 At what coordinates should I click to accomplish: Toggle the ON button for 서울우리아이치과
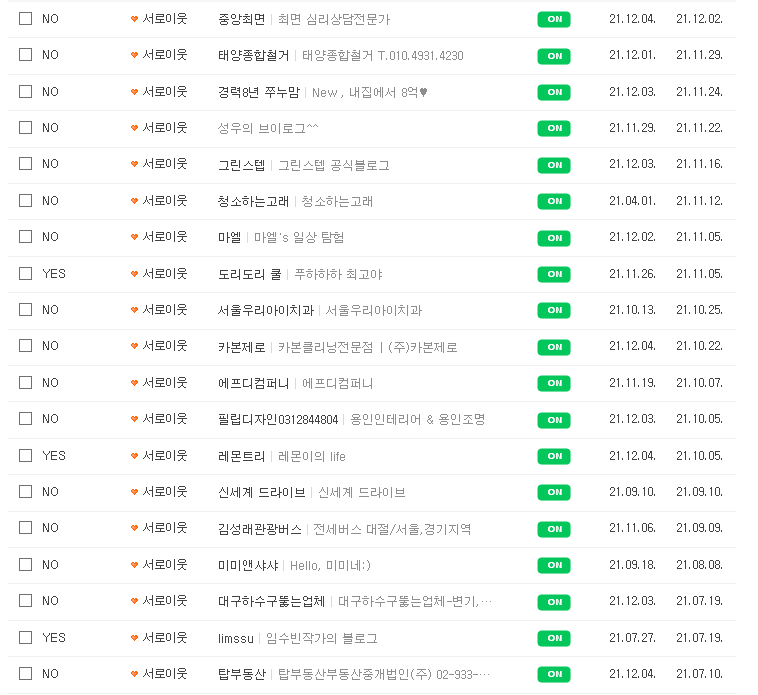coord(554,310)
